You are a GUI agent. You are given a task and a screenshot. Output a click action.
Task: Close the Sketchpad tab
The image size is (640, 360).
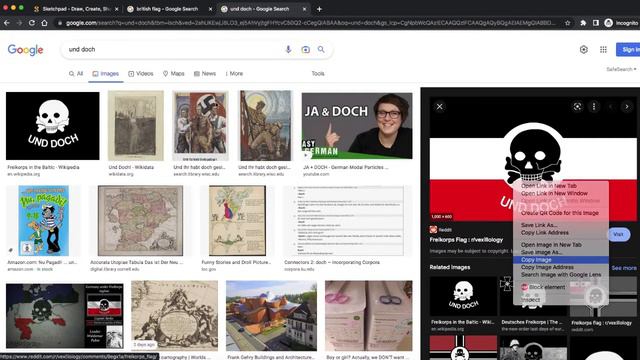click(x=117, y=9)
